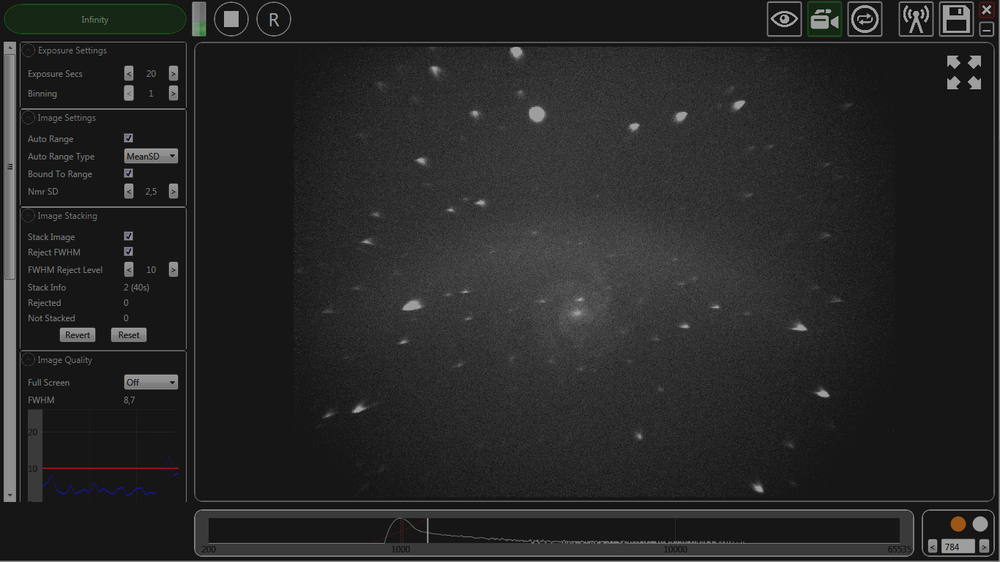Click the left panel scrollbar down arrow
This screenshot has width=1000, height=562.
point(10,496)
